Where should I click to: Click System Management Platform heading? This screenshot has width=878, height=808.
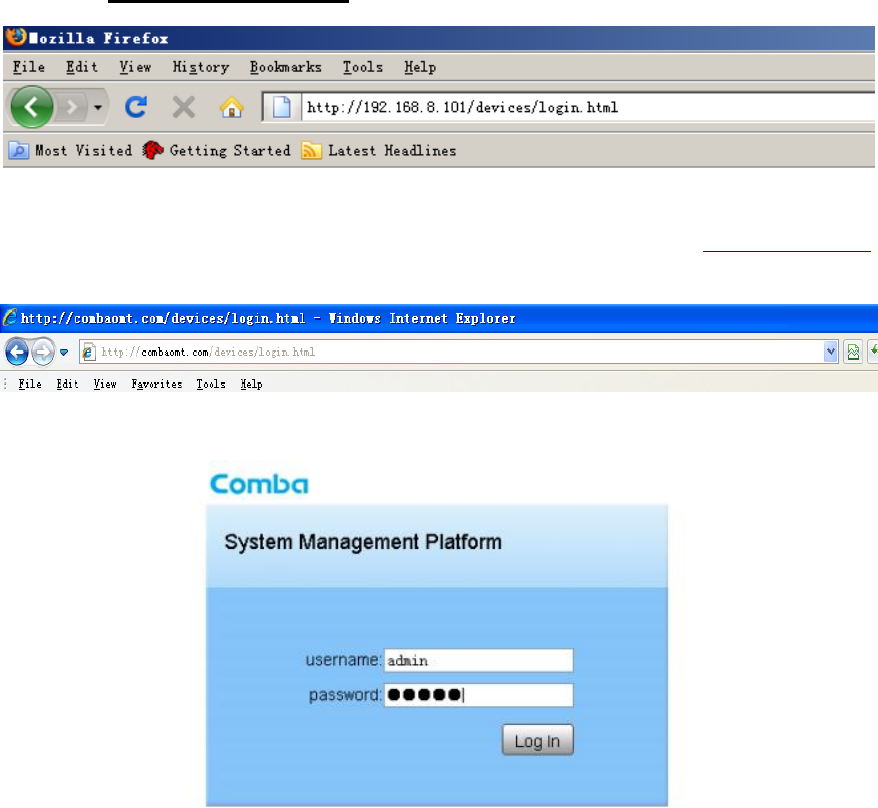coord(363,542)
